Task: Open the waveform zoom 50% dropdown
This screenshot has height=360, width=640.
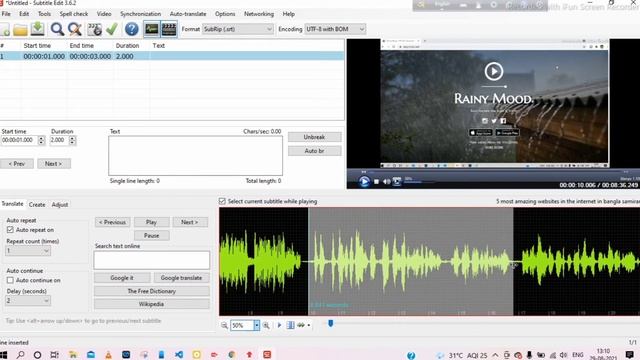Action: 257,325
